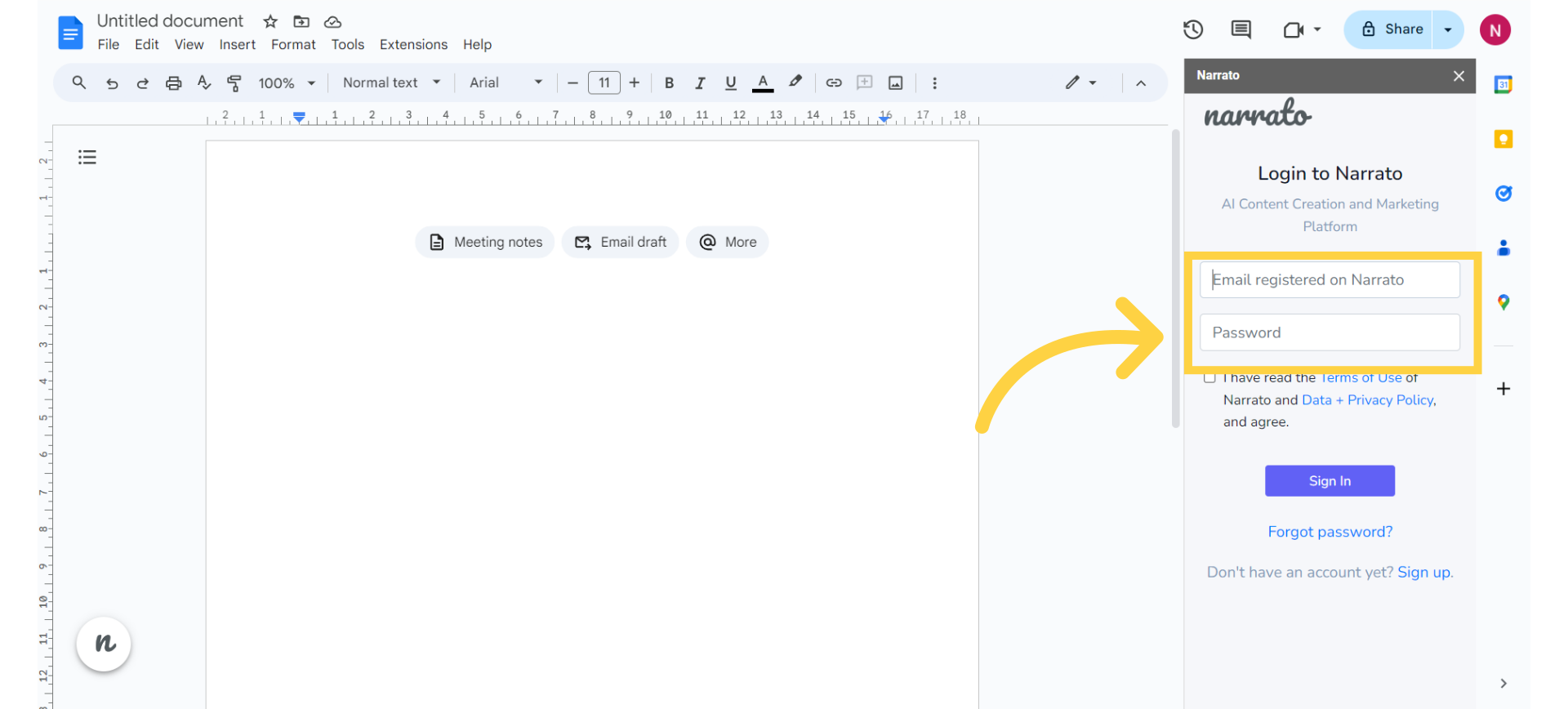Close the Narrato sidebar
The width and height of the screenshot is (1568, 709).
1459,76
